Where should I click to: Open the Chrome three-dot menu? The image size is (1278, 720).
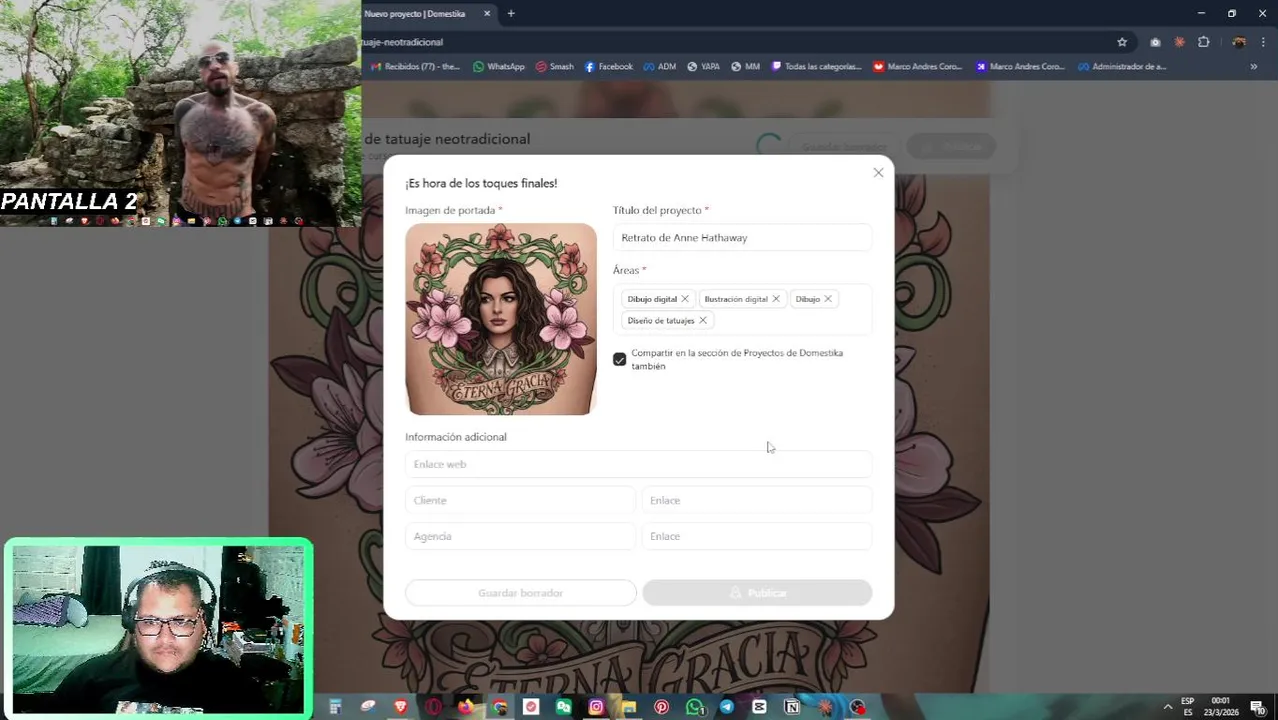click(1264, 42)
